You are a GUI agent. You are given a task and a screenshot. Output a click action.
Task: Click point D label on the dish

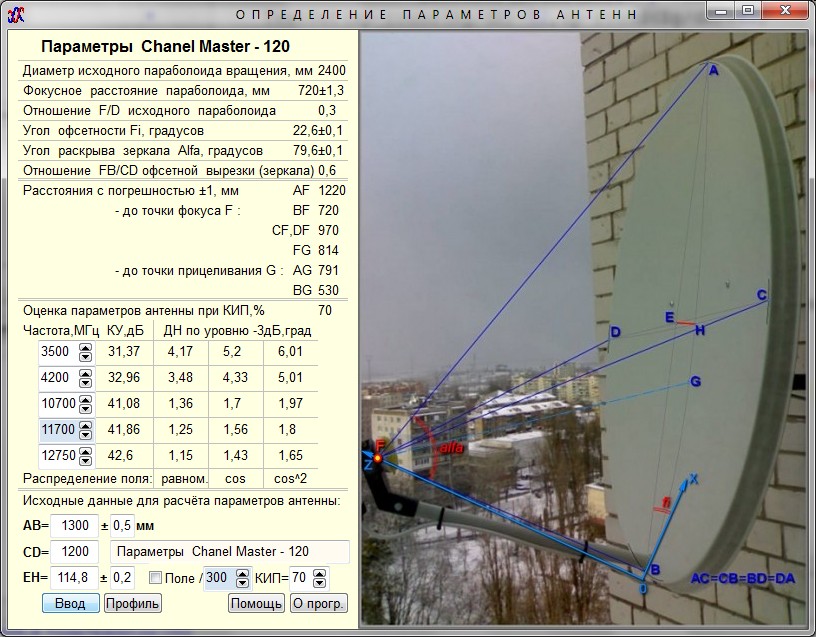(616, 332)
